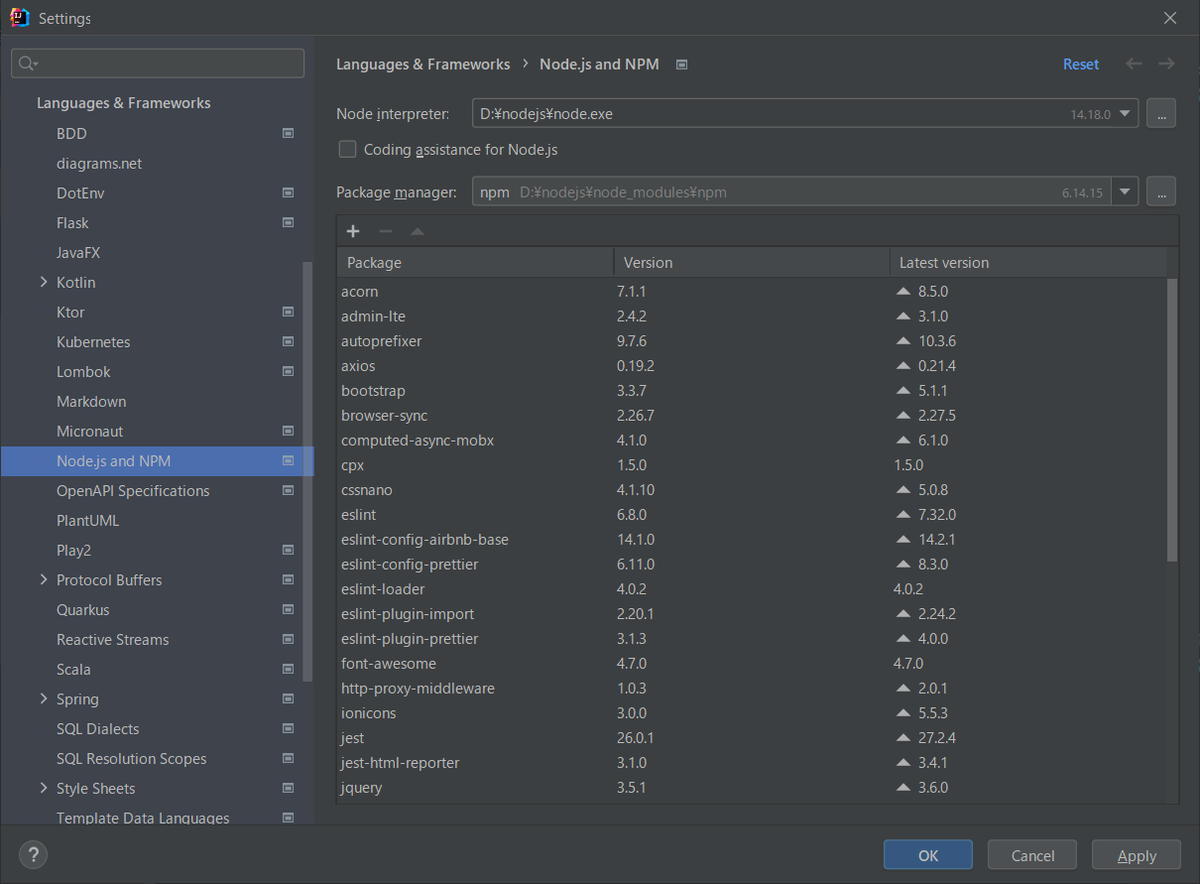Select the font-awesome package row
This screenshot has height=884, width=1200.
752,664
